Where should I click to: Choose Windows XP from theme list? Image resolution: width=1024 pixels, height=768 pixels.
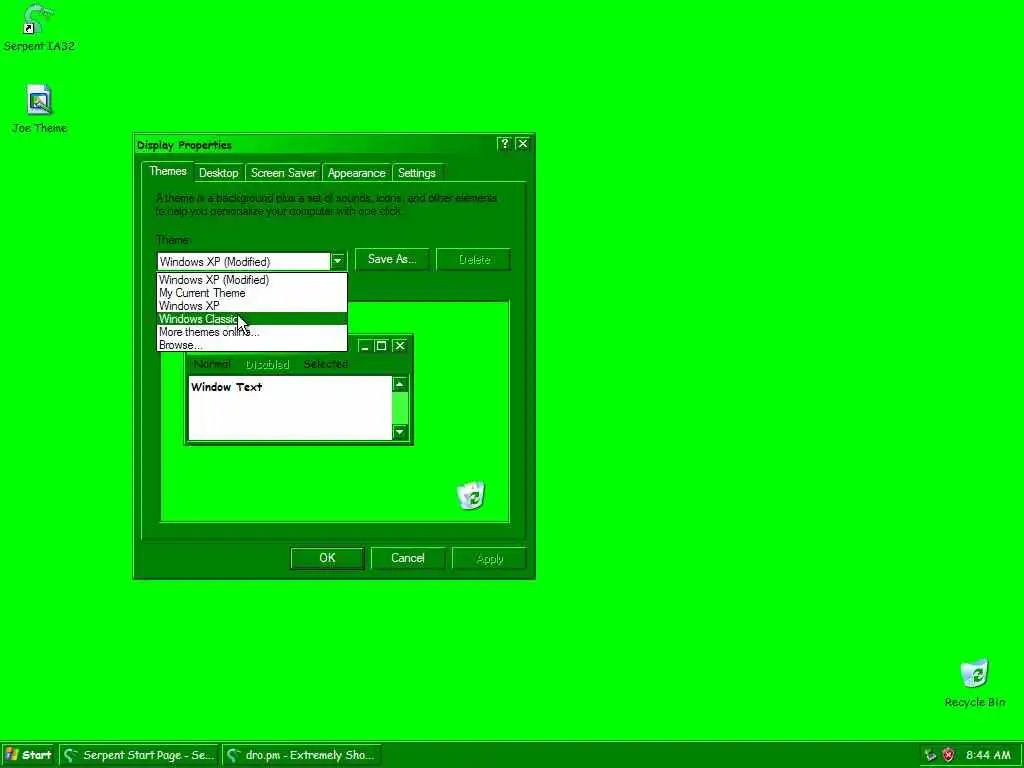(x=252, y=306)
